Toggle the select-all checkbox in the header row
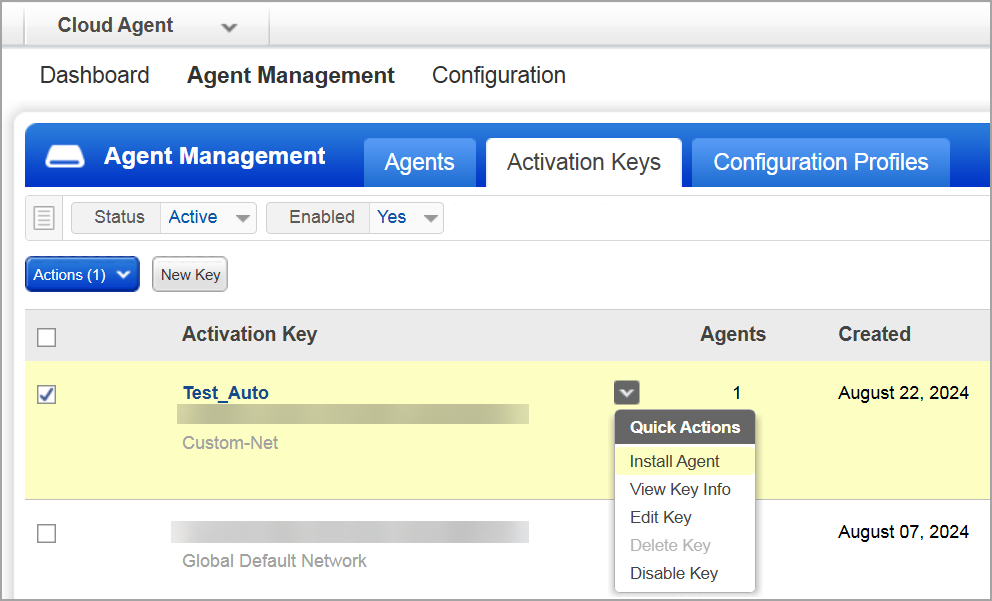Image resolution: width=992 pixels, height=601 pixels. coord(46,337)
